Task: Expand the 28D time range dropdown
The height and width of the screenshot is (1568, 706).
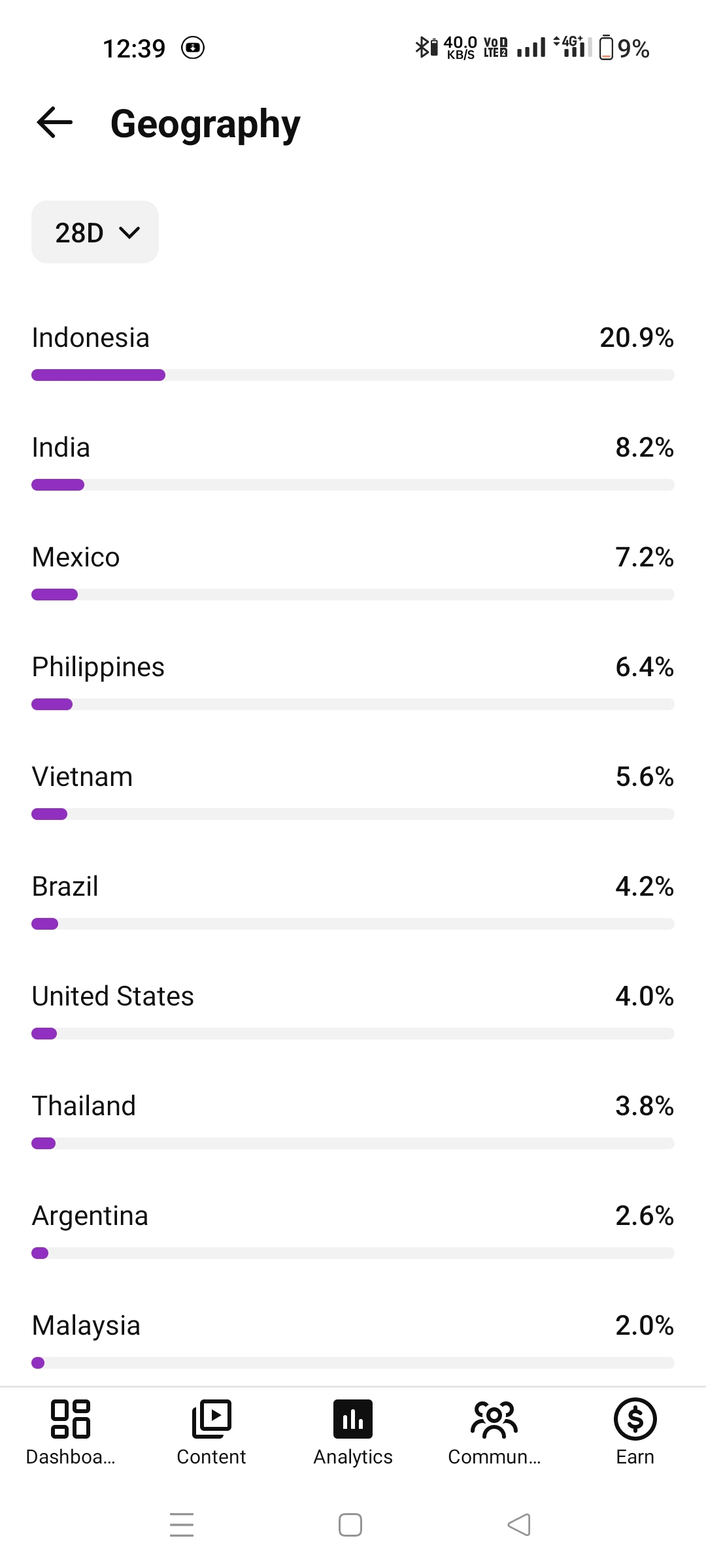Action: [95, 232]
